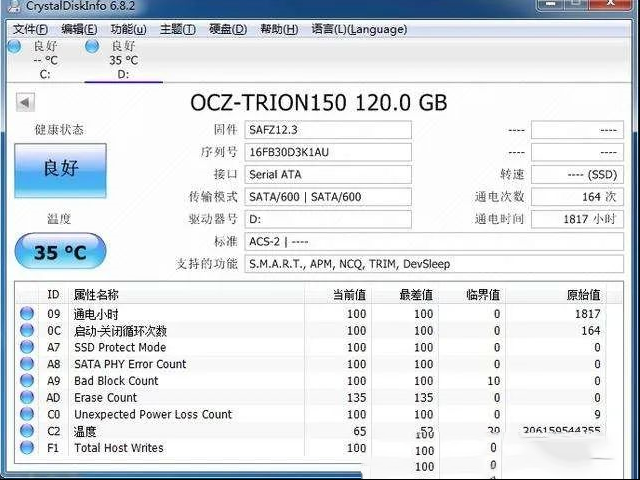Open the 帮助(H) menu
640x480 pixels.
click(279, 29)
